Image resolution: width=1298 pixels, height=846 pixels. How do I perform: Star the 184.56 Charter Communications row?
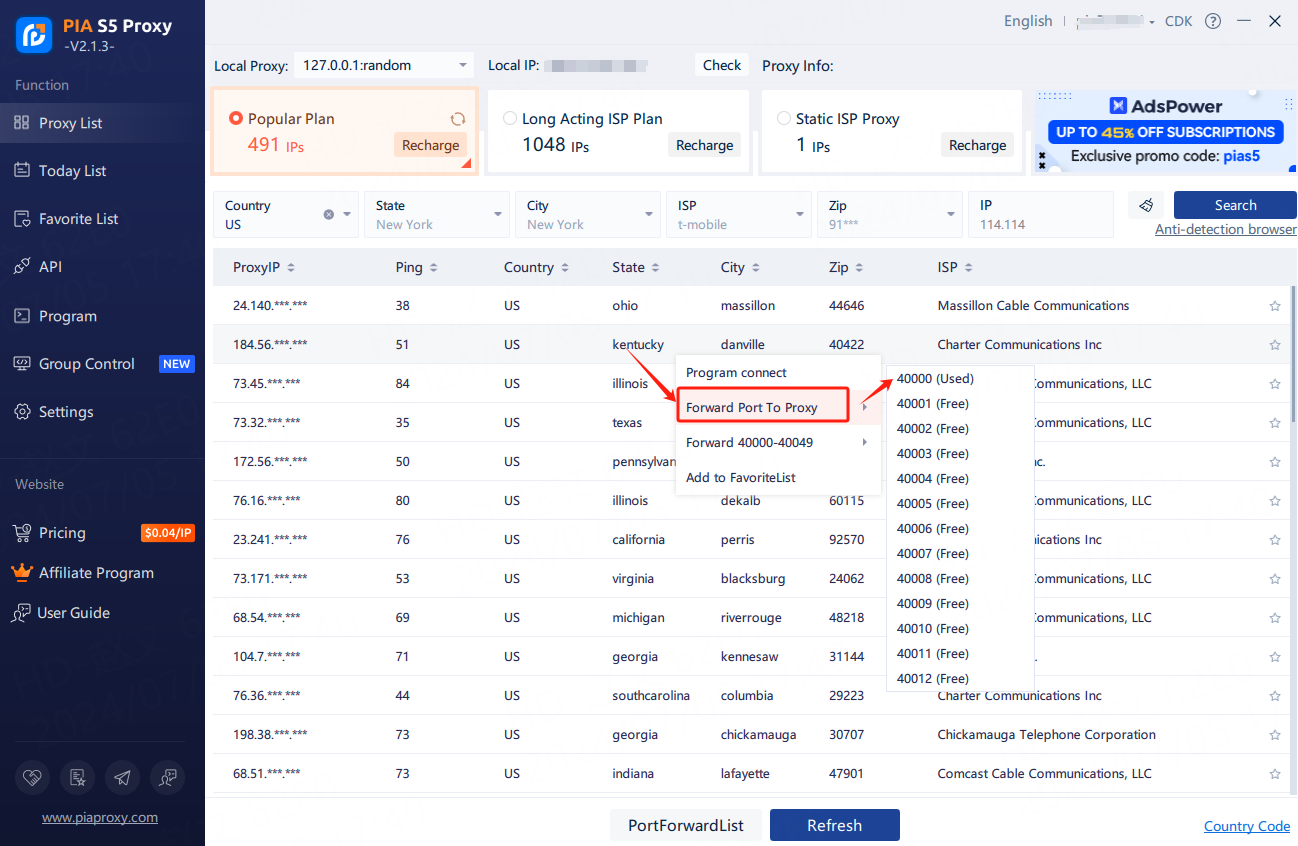[1275, 345]
